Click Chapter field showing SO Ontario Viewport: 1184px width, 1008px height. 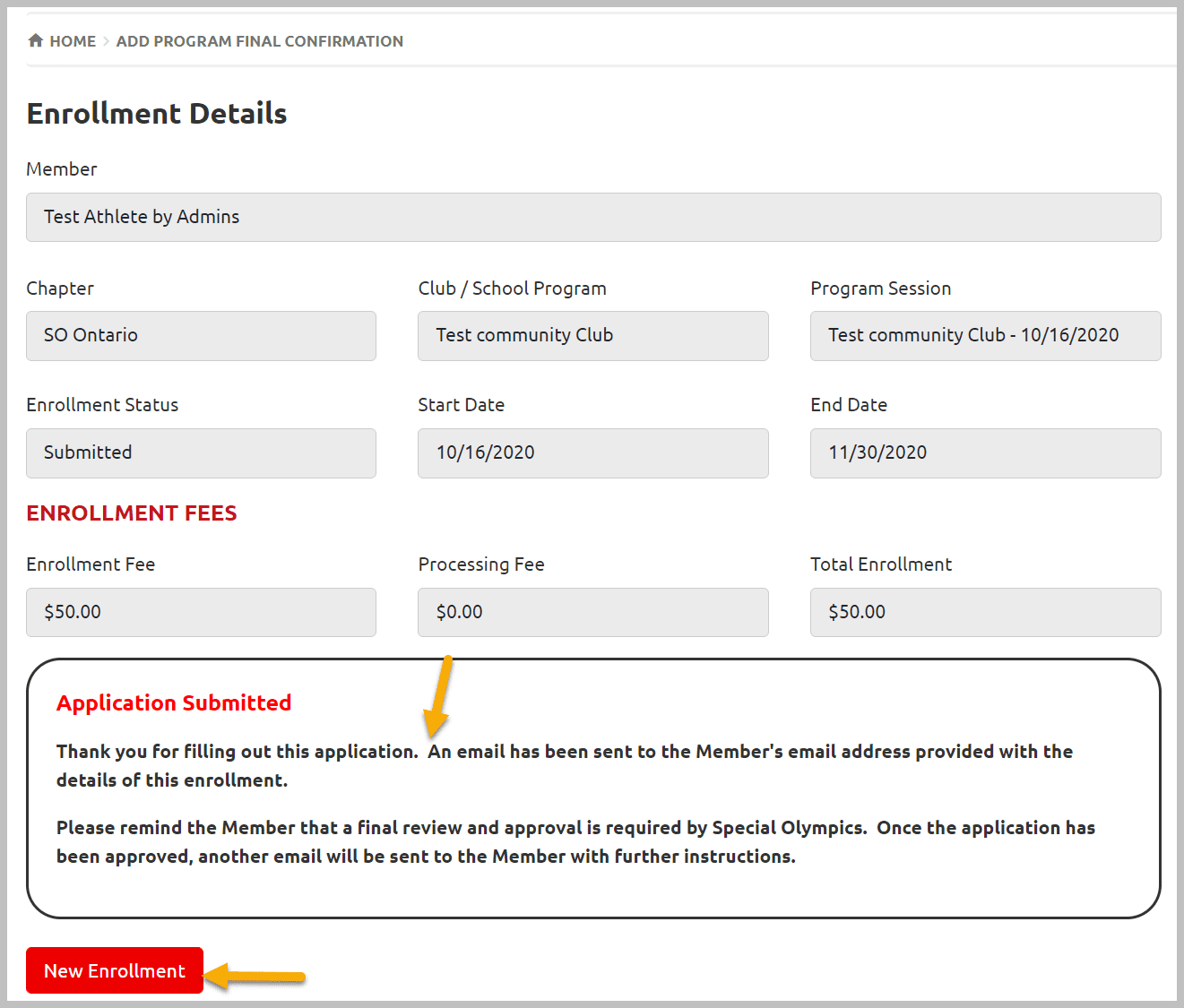click(201, 336)
